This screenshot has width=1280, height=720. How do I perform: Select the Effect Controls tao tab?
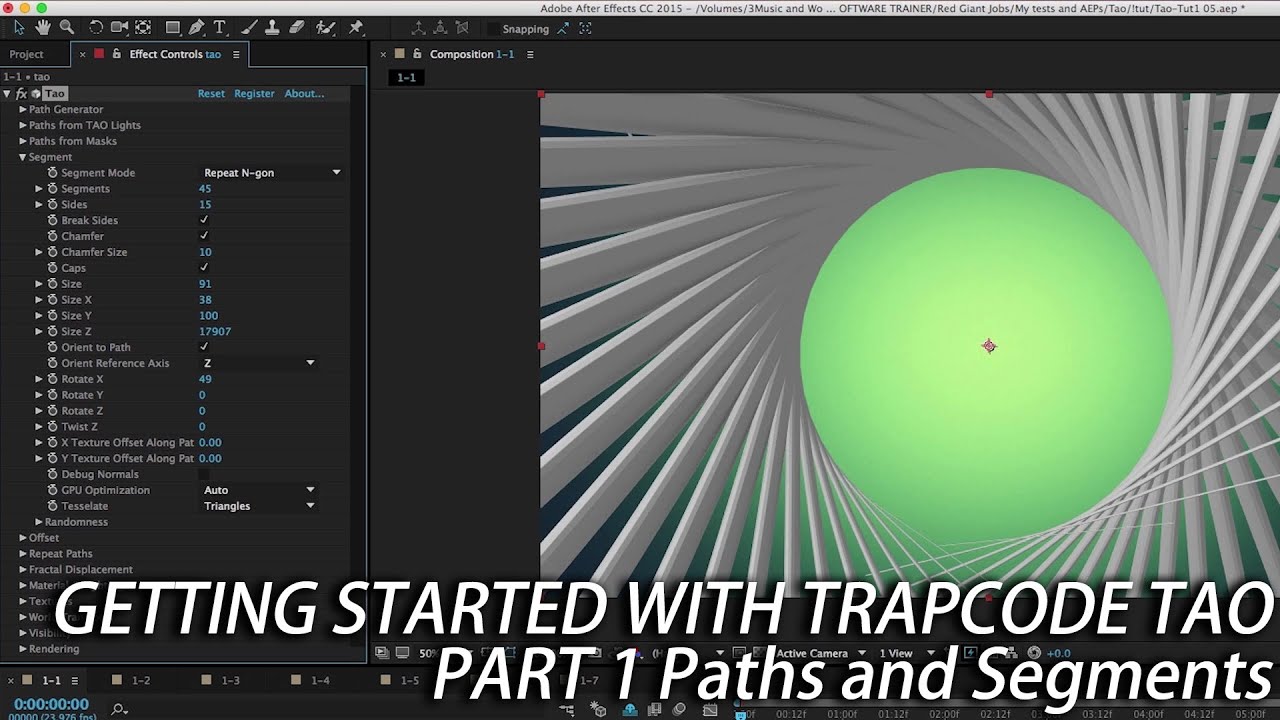pos(175,54)
